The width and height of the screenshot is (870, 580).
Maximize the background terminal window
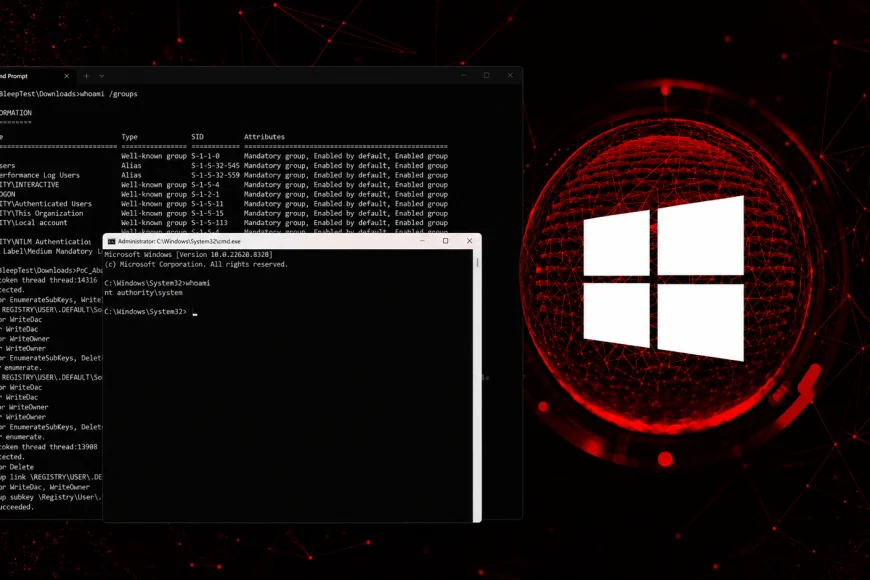[x=487, y=75]
